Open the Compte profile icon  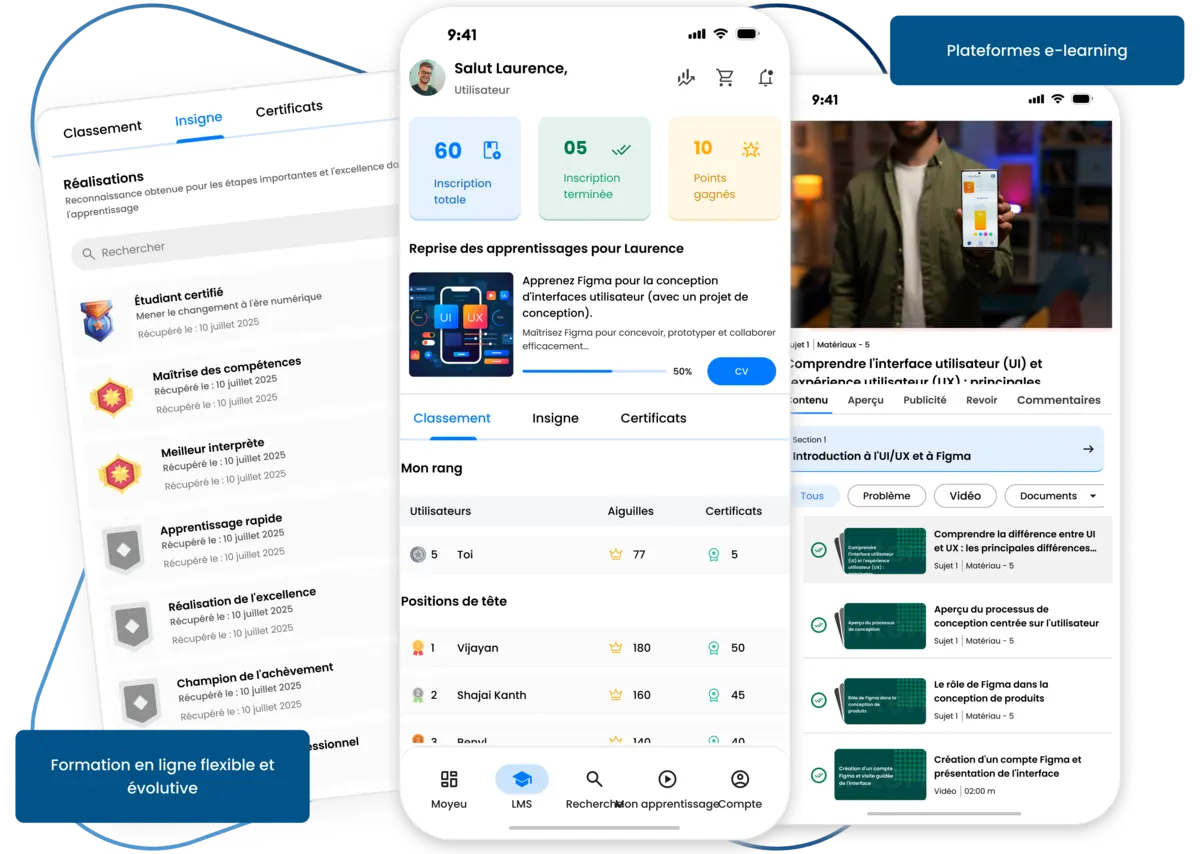pyautogui.click(x=739, y=780)
